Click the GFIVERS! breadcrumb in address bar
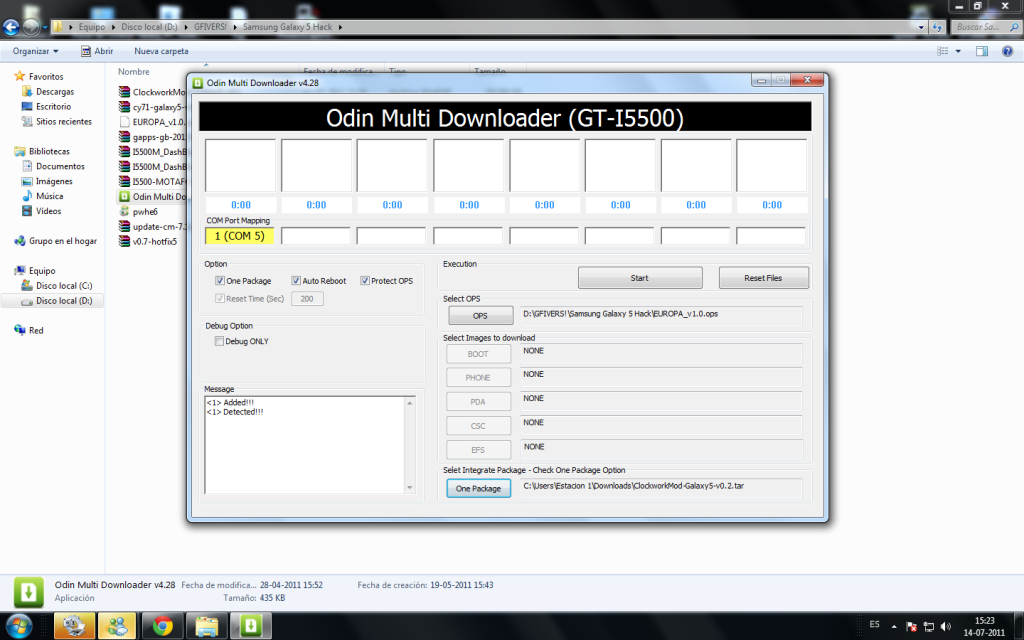The width and height of the screenshot is (1024, 640). [210, 27]
